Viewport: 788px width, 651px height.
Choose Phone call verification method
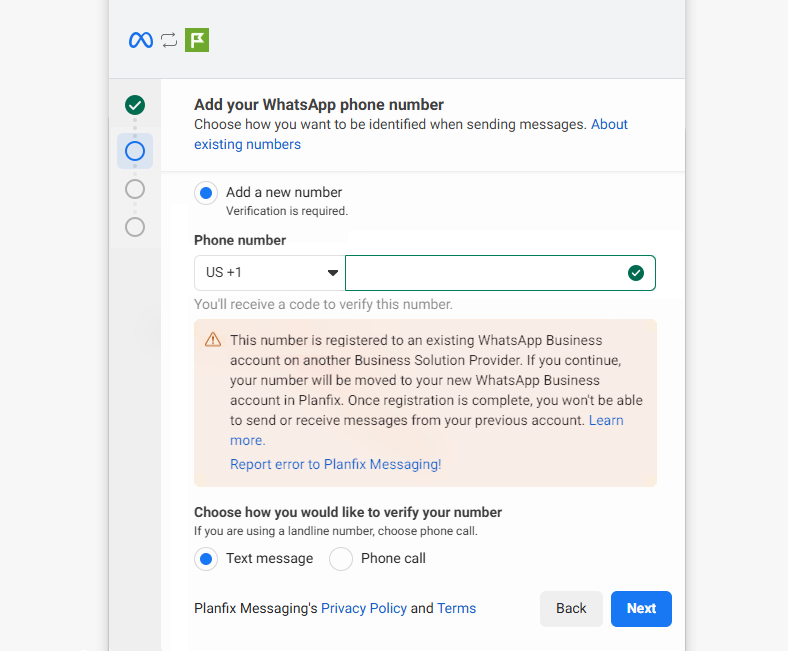[x=341, y=559]
